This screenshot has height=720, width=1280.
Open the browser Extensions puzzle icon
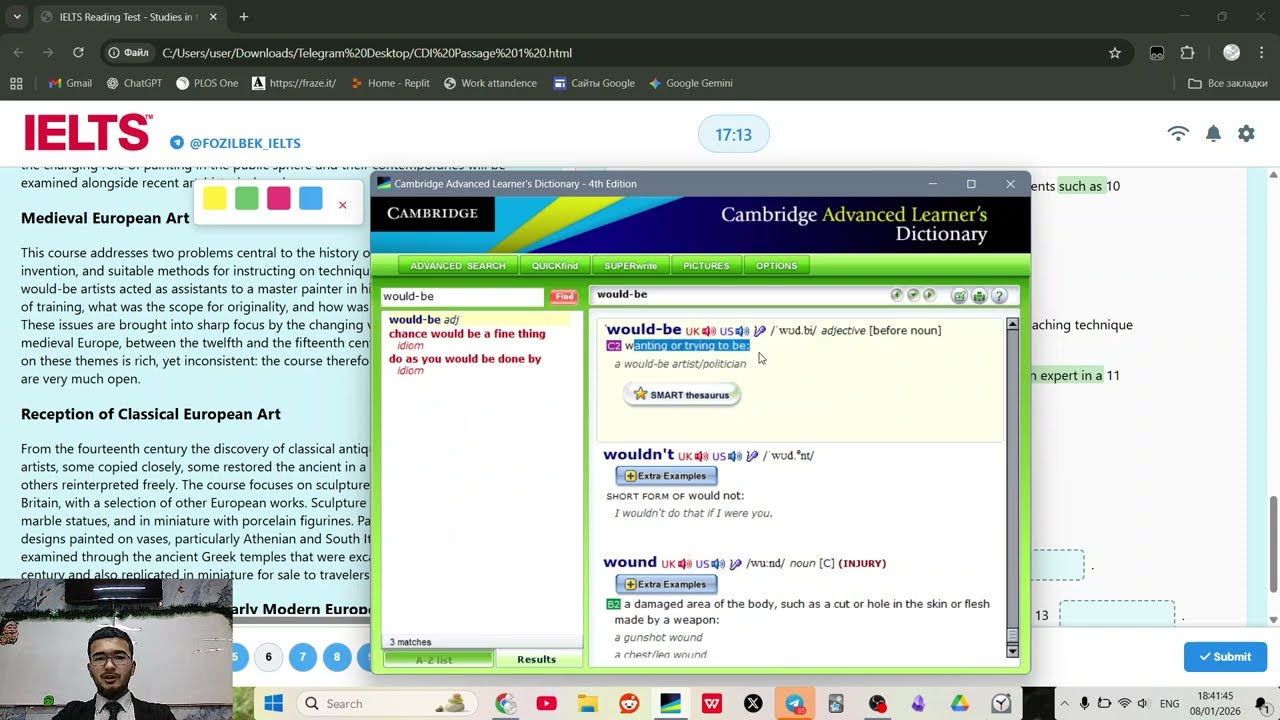(x=1188, y=53)
